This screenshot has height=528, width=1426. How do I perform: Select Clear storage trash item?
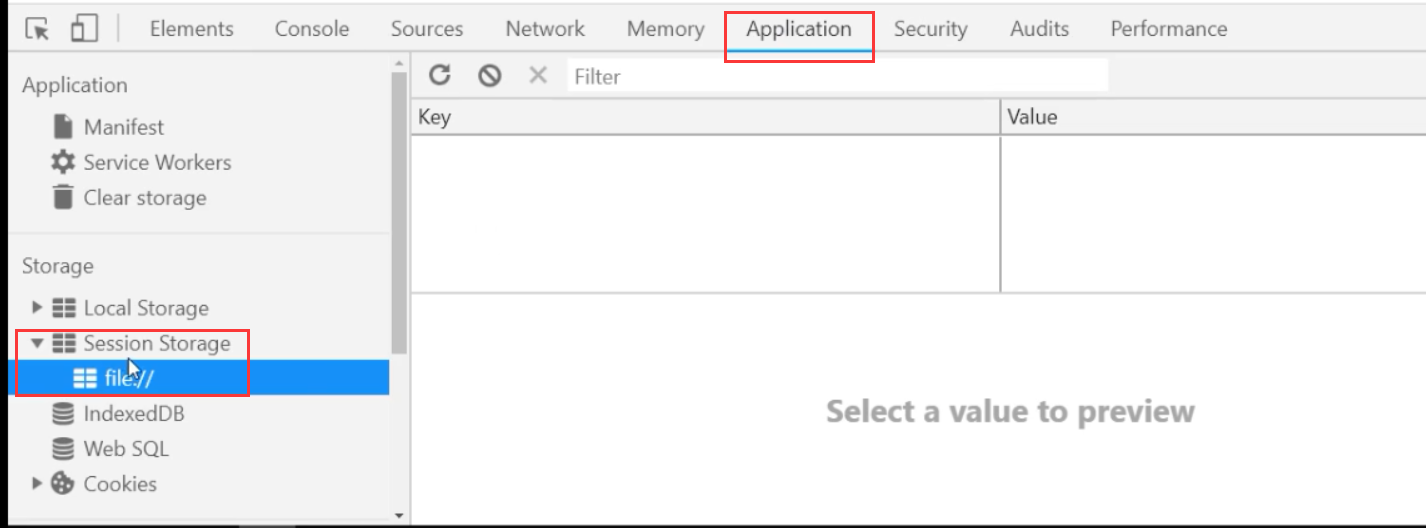[x=144, y=198]
